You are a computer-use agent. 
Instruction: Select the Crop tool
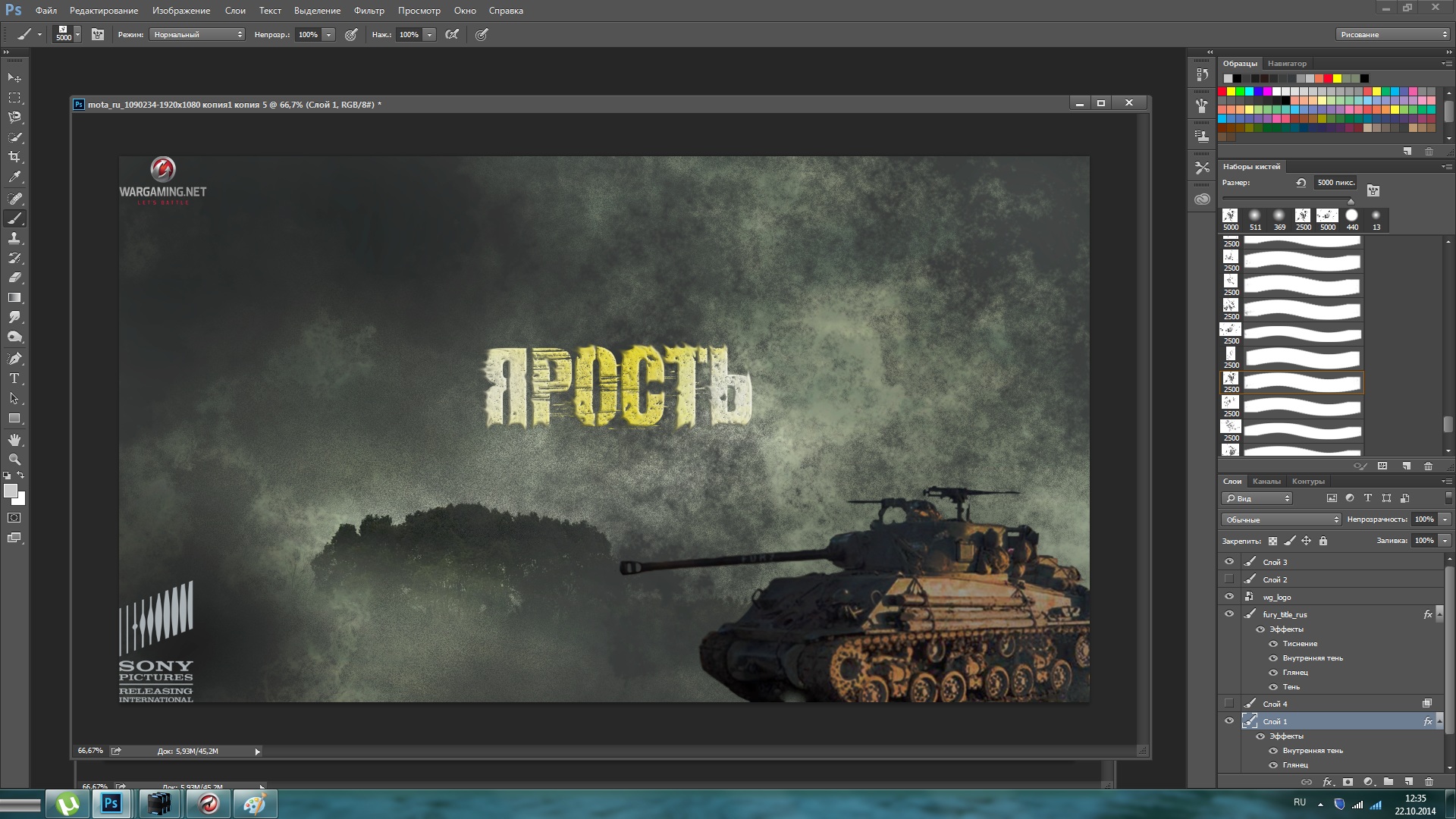pos(14,157)
